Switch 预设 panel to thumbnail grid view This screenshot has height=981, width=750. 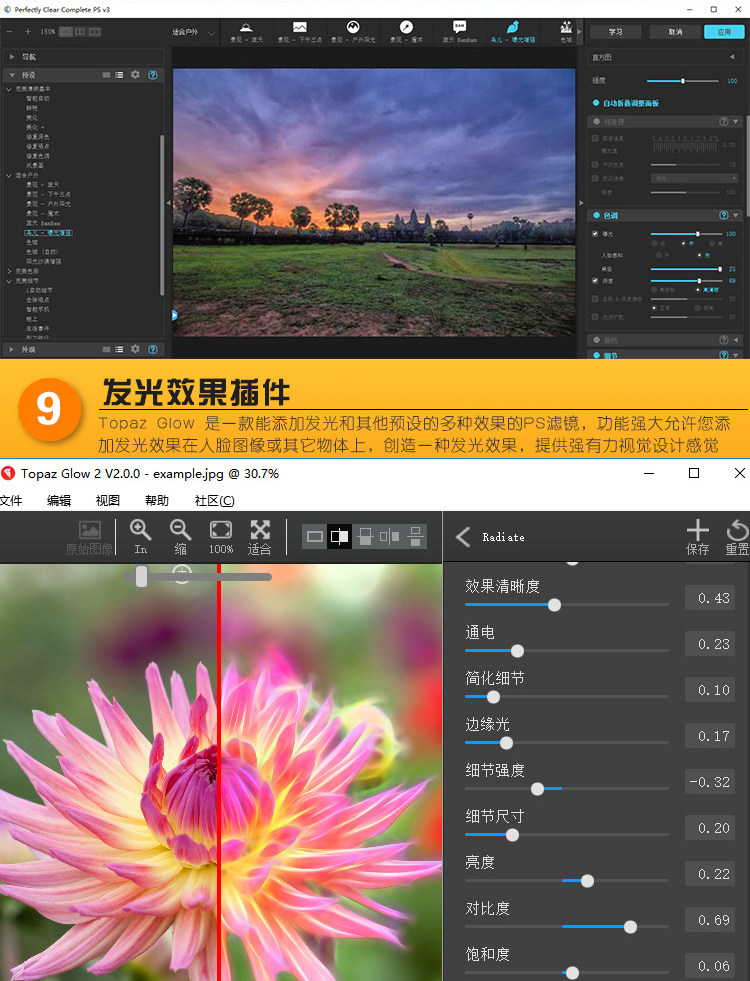click(106, 74)
